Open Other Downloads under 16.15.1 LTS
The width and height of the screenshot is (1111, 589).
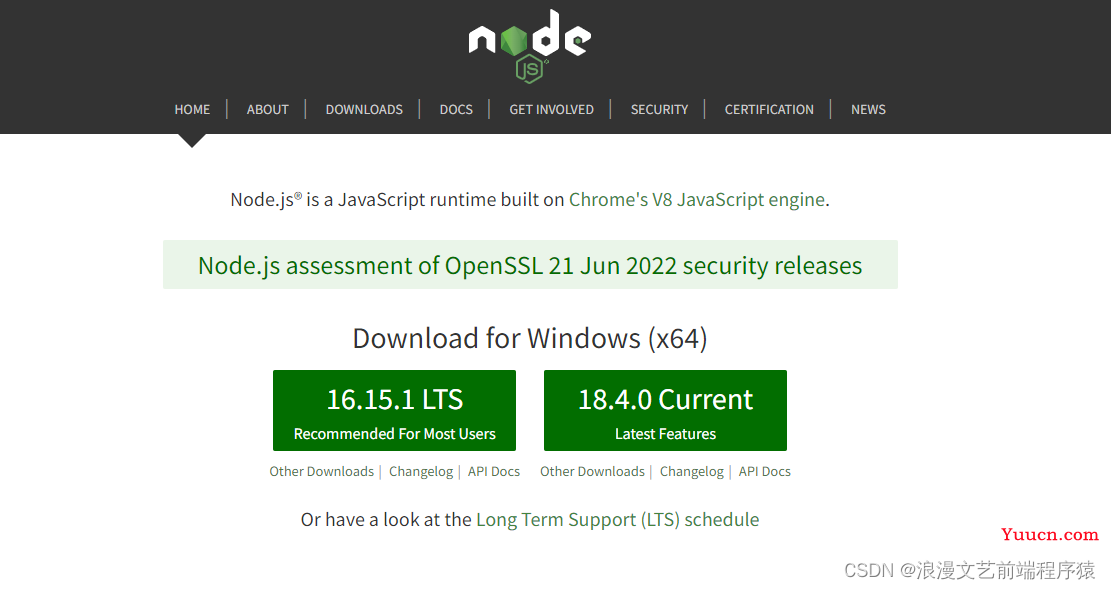322,471
